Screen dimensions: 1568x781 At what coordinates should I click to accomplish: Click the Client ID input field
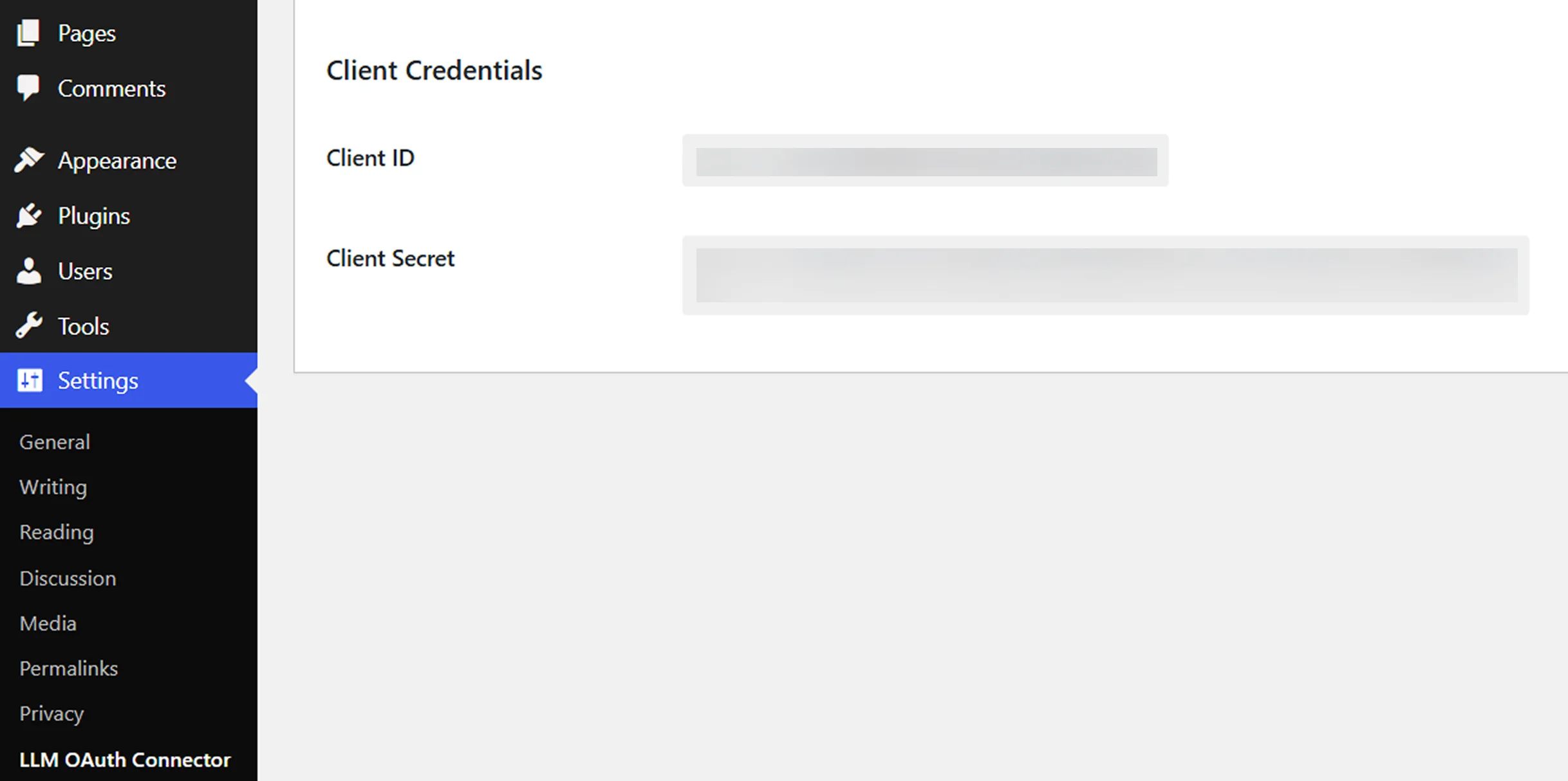coord(925,161)
